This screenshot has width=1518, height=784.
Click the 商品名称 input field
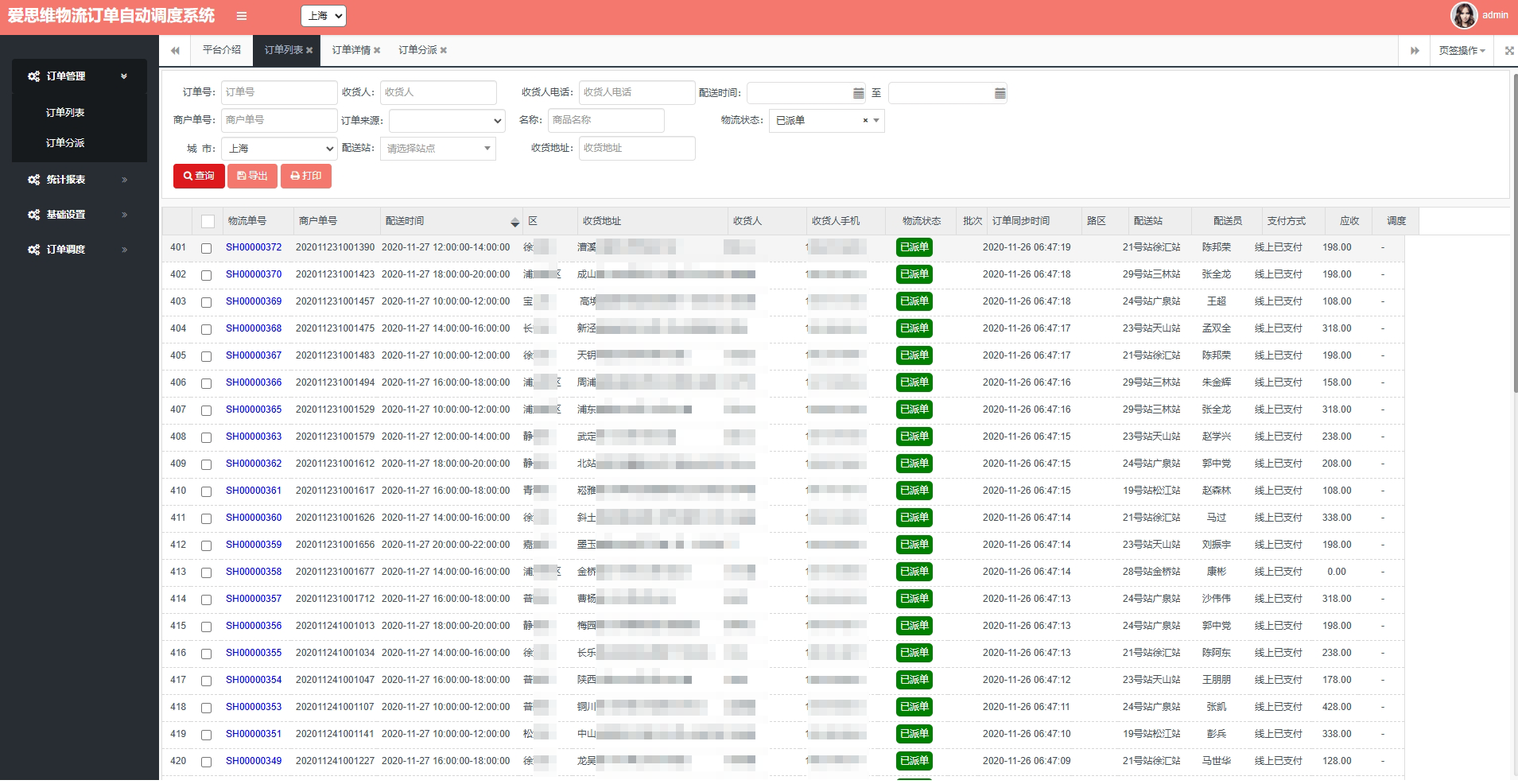point(606,120)
